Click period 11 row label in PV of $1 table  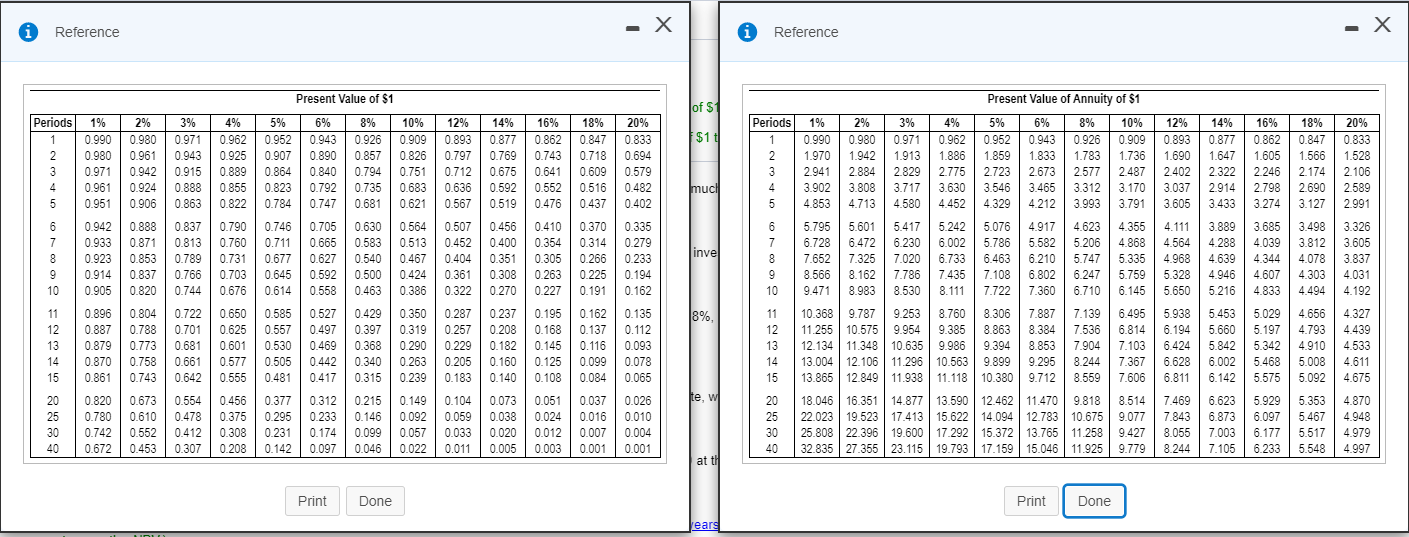[x=52, y=314]
